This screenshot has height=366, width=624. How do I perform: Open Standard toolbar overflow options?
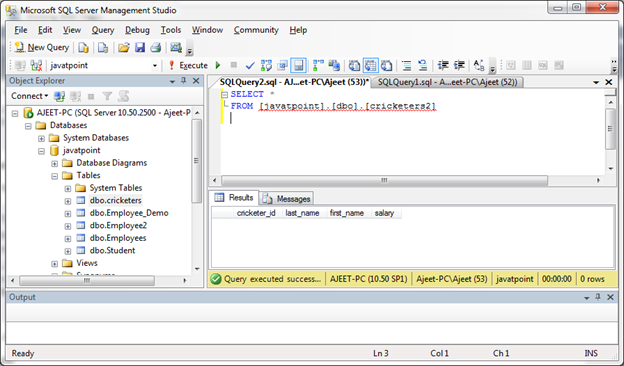pyautogui.click(x=189, y=49)
